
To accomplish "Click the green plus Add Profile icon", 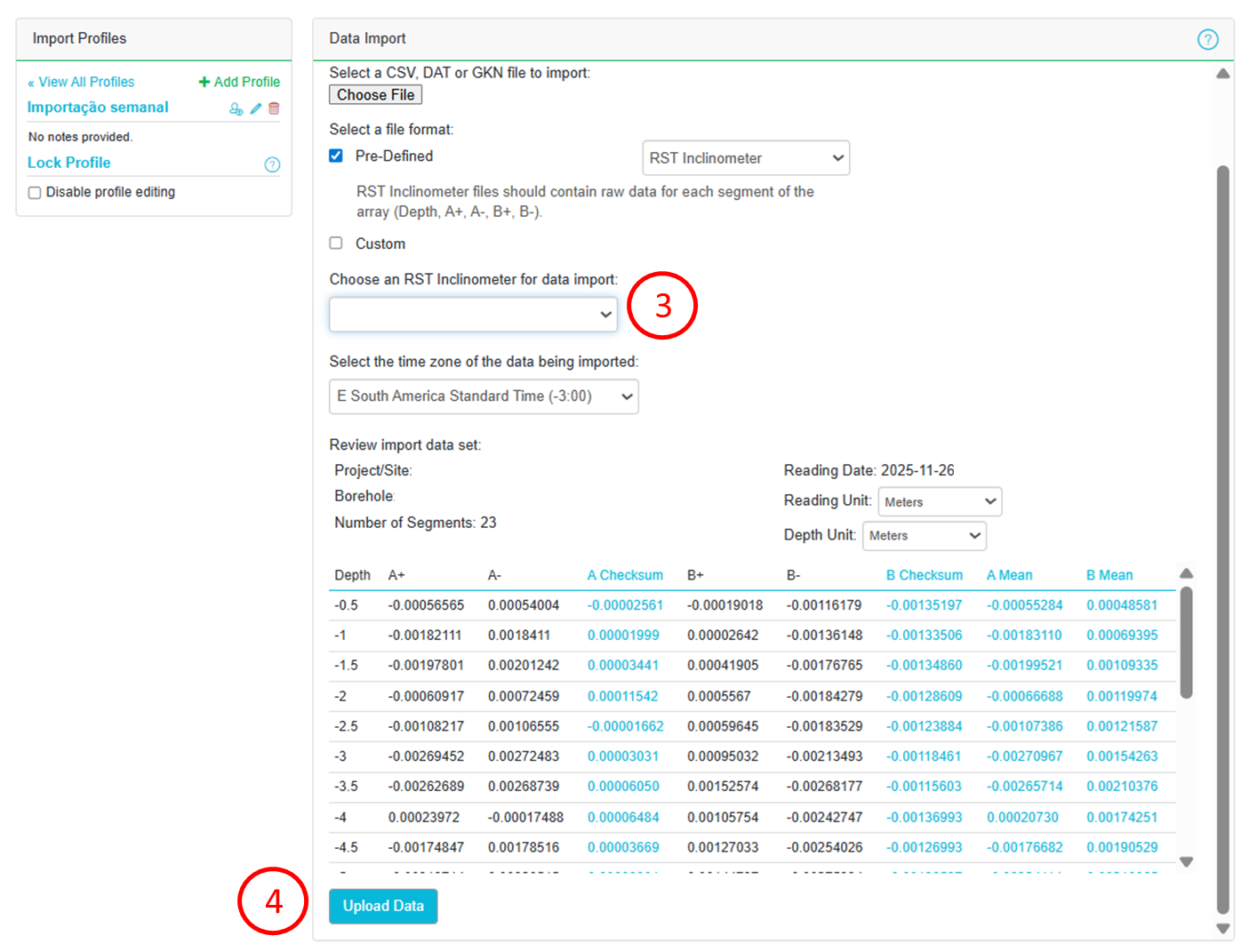I will pyautogui.click(x=204, y=82).
